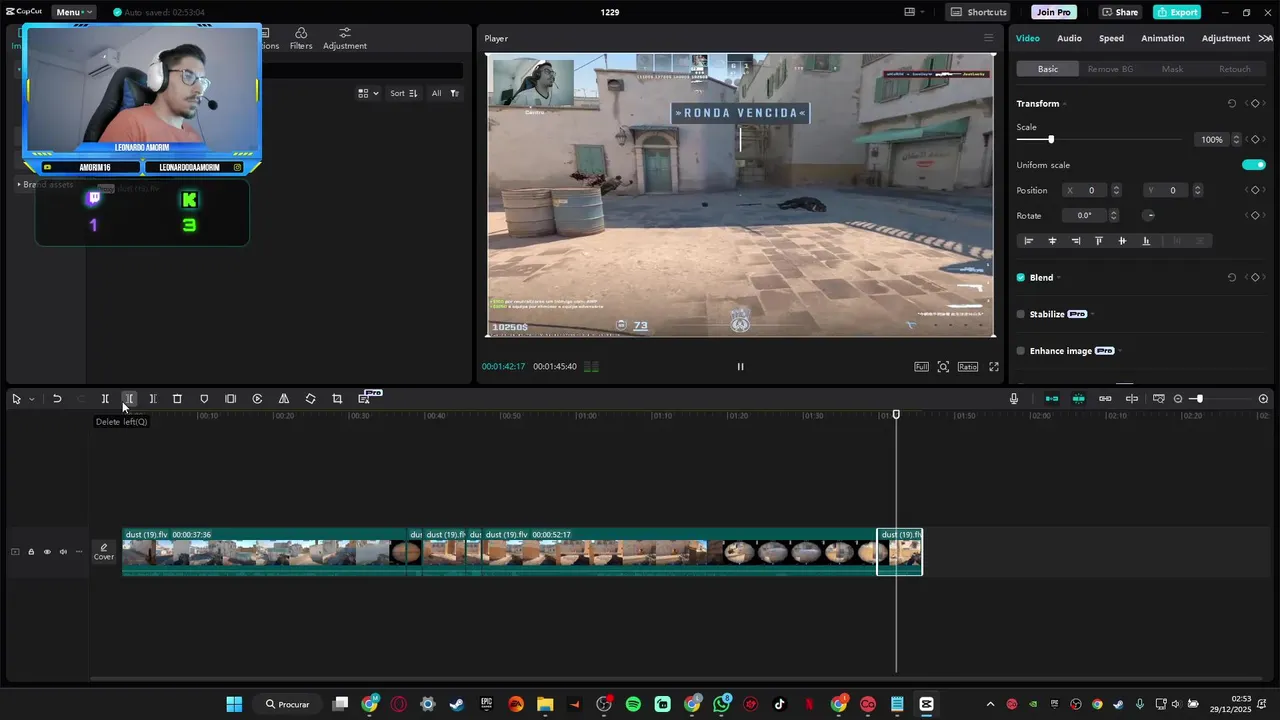The image size is (1280, 720).
Task: Toggle clip linkage with the chain icon
Action: pyautogui.click(x=1105, y=399)
